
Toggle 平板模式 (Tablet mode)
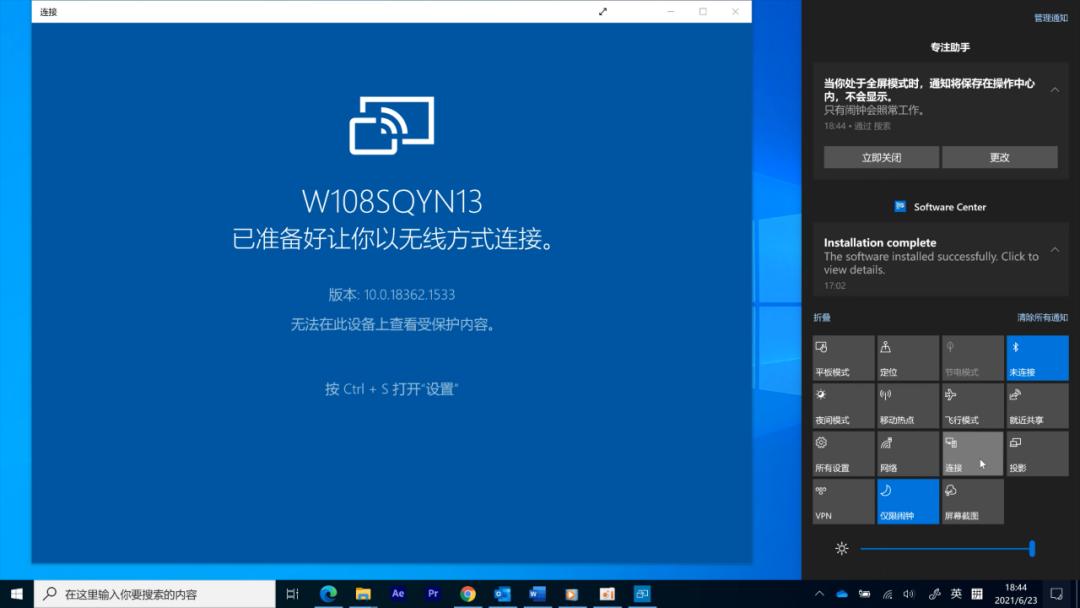tap(842, 357)
